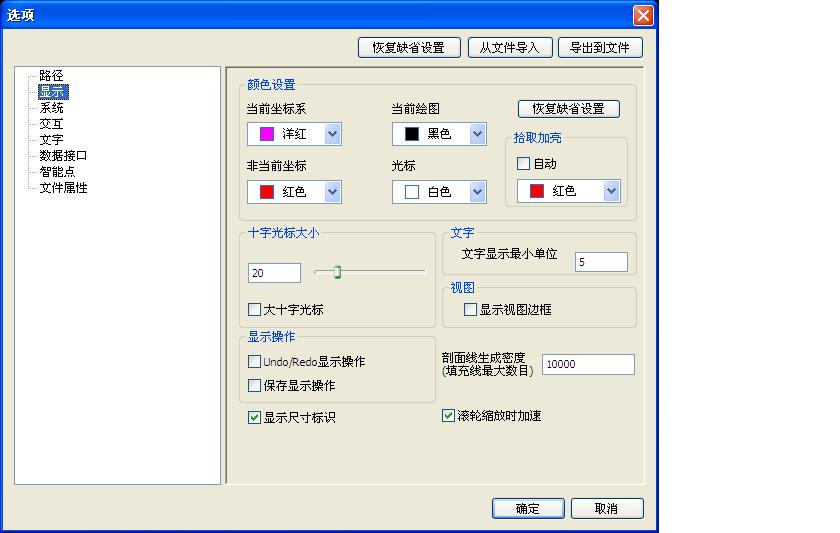Select 路径 in the options tree
Image resolution: width=840 pixels, height=533 pixels.
[51, 76]
